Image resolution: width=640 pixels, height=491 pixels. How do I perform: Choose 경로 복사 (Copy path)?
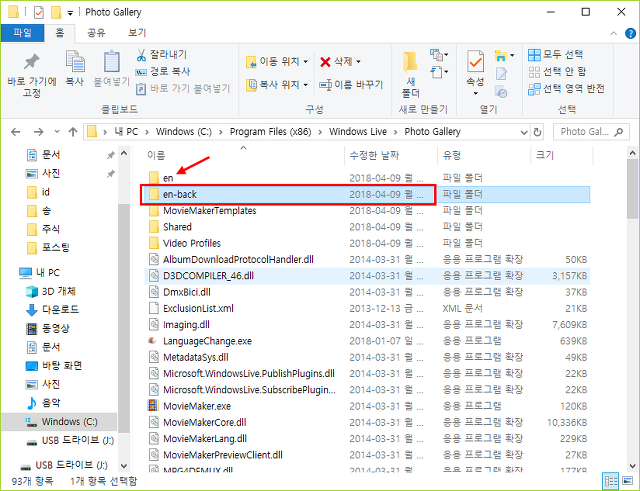(x=163, y=71)
